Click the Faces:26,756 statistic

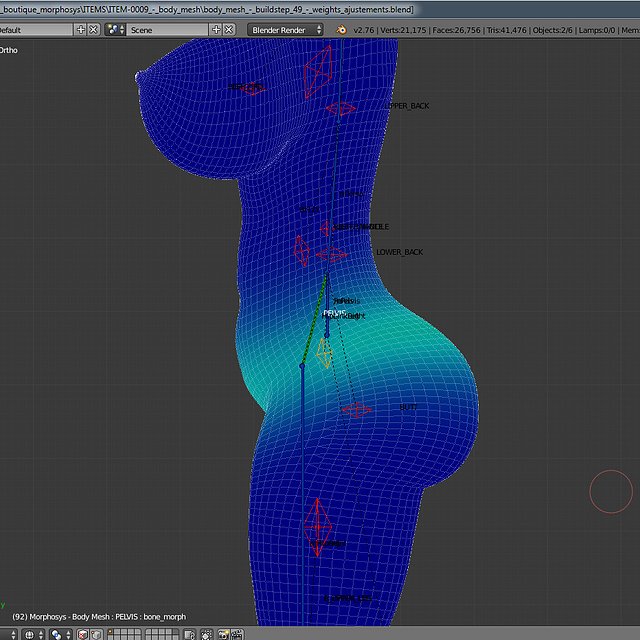(x=456, y=30)
